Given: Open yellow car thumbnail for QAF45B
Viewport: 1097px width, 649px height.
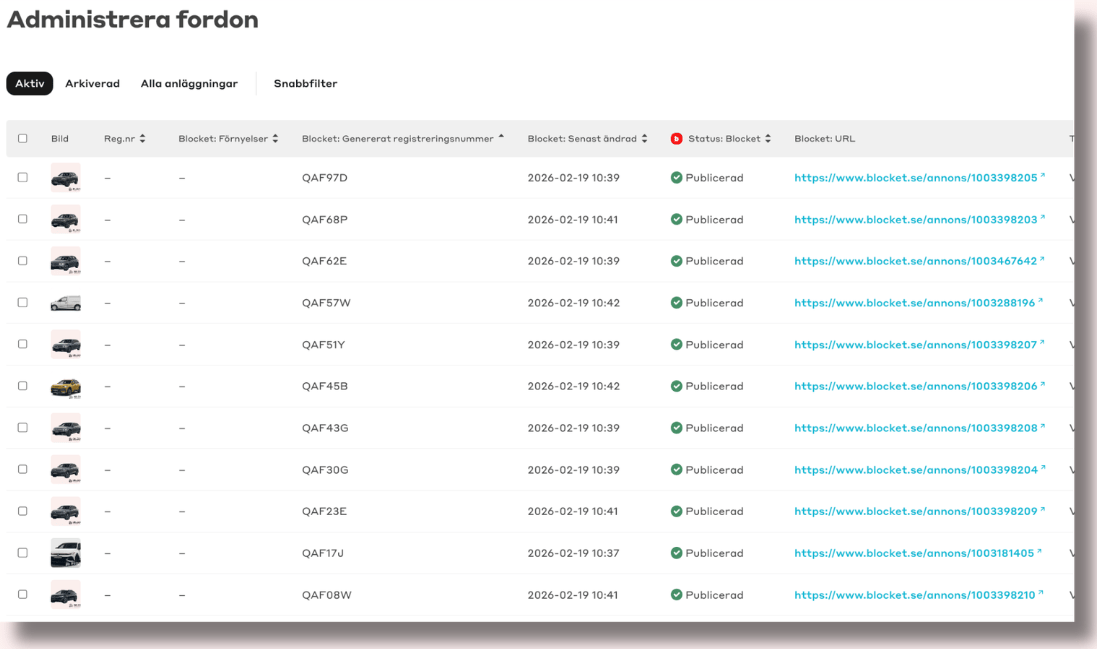Looking at the screenshot, I should pyautogui.click(x=65, y=387).
